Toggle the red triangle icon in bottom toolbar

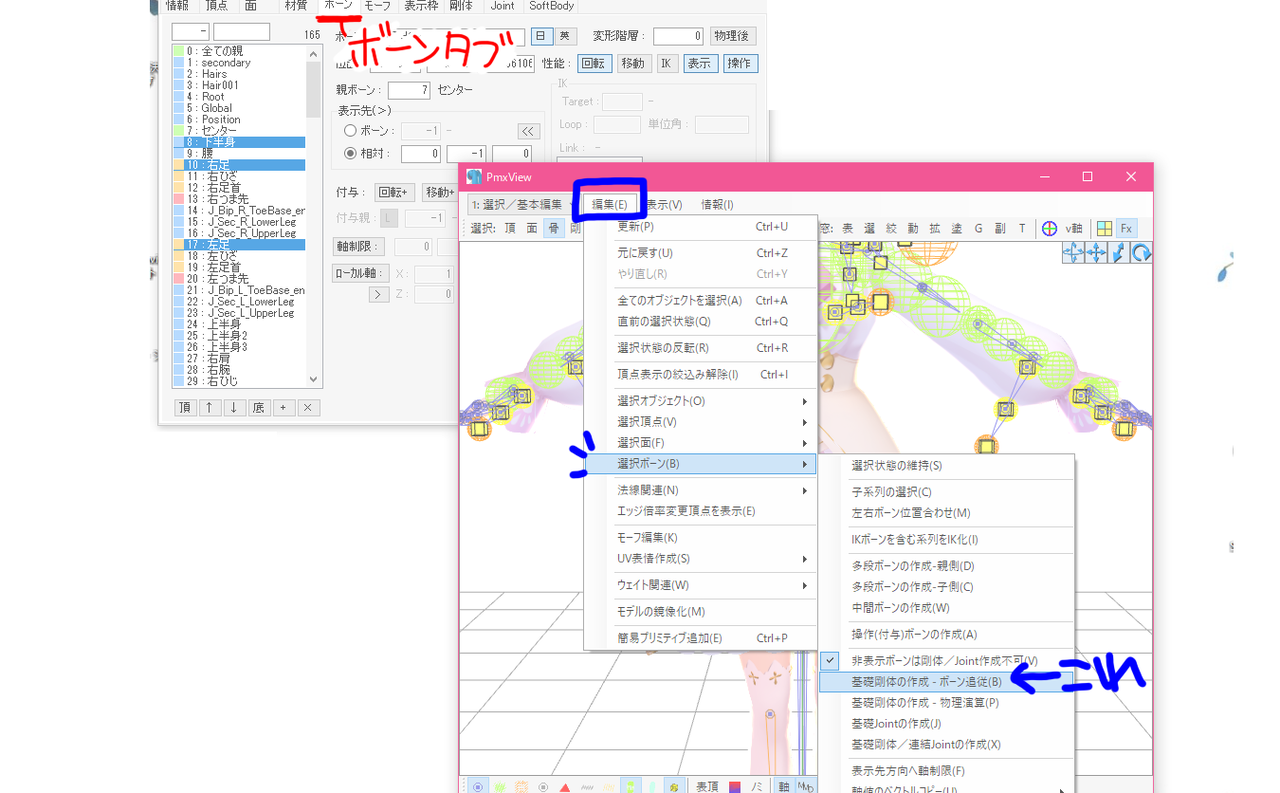565,787
